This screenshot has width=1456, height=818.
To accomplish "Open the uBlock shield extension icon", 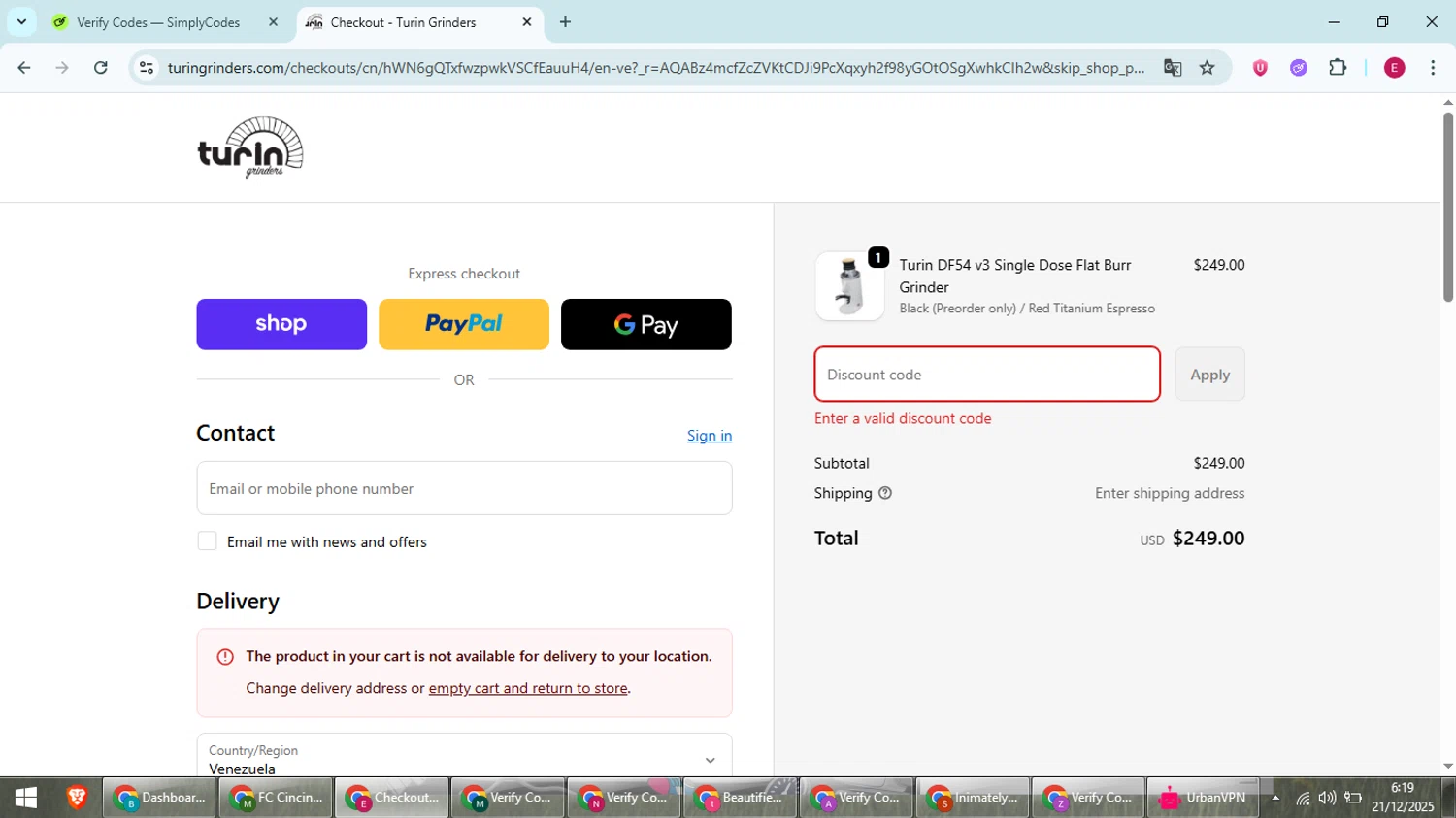I will [x=1260, y=68].
